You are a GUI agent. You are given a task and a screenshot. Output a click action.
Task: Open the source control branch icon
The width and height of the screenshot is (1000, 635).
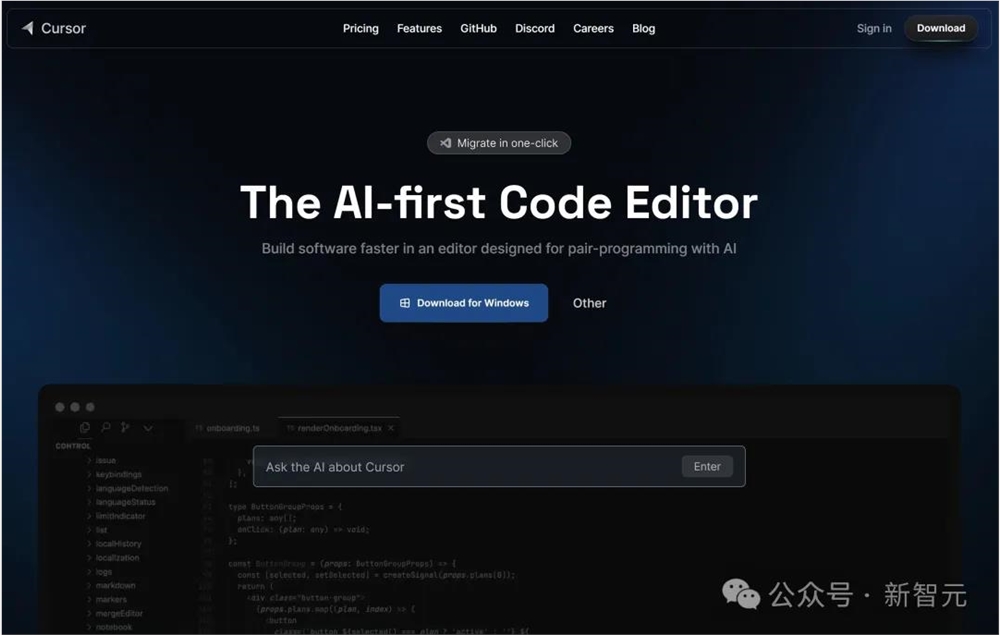tap(125, 427)
